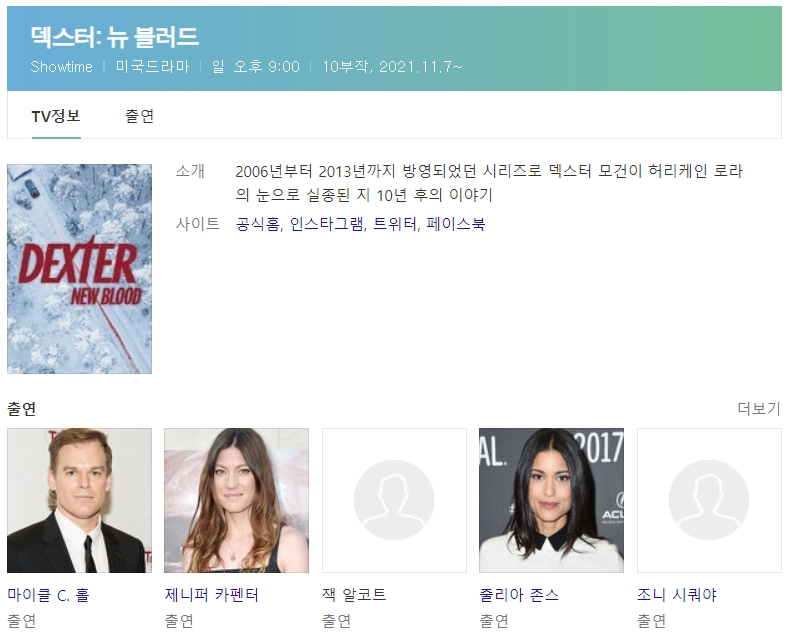Click 줄리아 존스 cast photo

click(x=551, y=500)
